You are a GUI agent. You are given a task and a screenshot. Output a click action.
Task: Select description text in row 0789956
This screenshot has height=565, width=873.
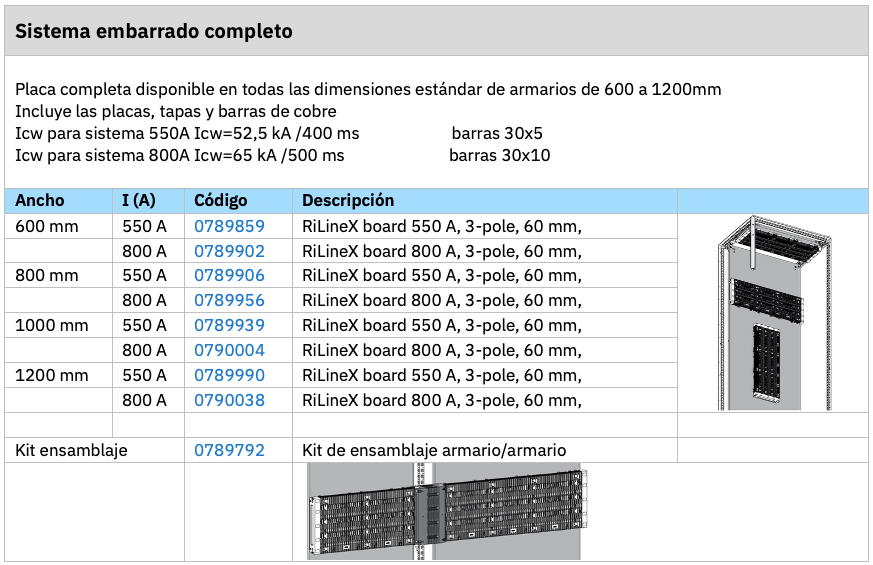[x=442, y=301]
